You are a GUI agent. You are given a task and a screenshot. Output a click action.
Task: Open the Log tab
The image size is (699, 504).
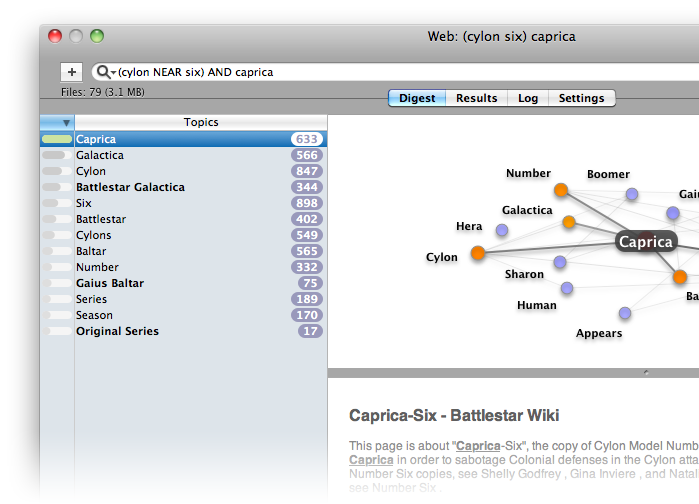pos(528,98)
